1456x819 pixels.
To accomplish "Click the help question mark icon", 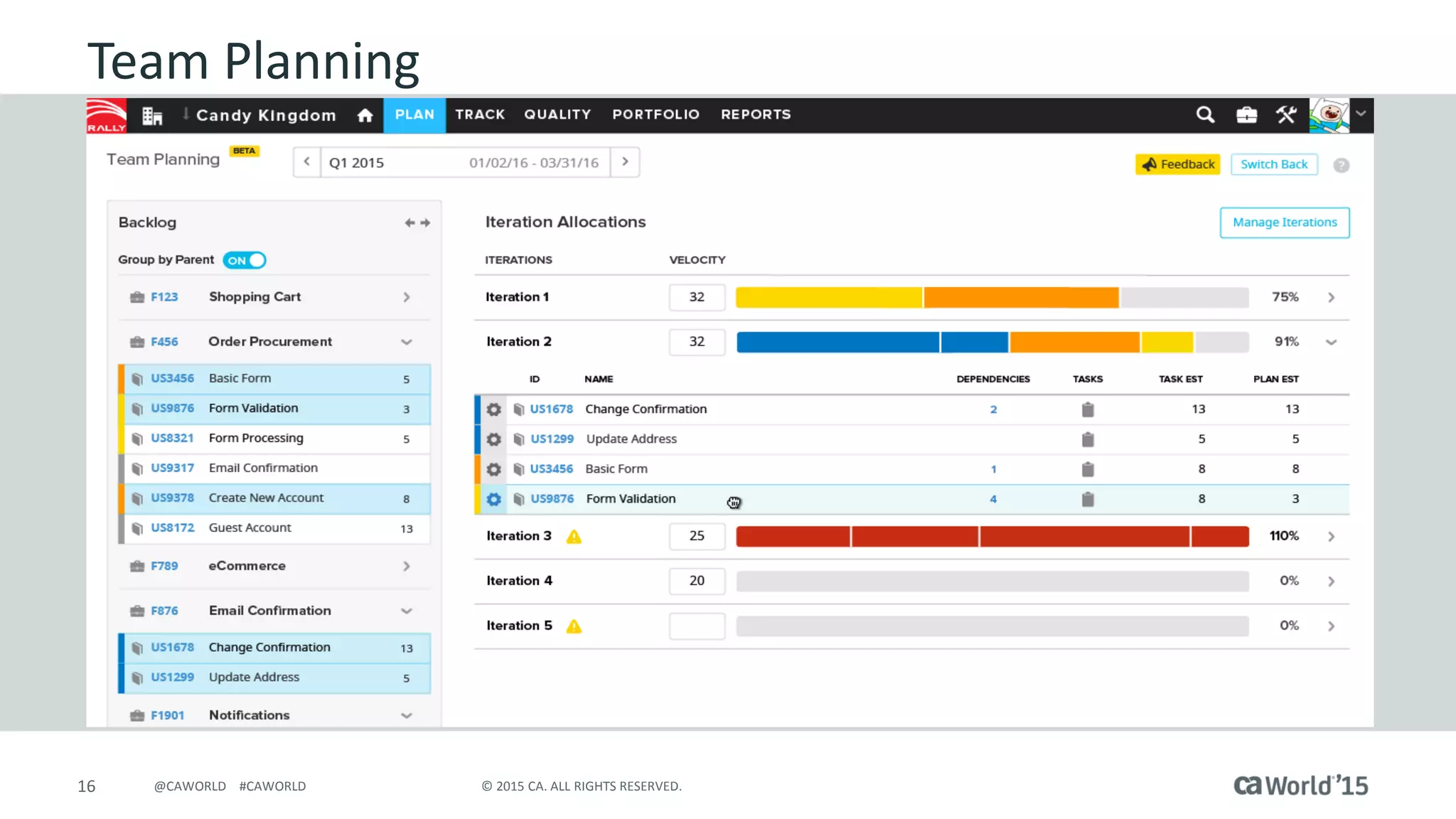I will tap(1341, 165).
